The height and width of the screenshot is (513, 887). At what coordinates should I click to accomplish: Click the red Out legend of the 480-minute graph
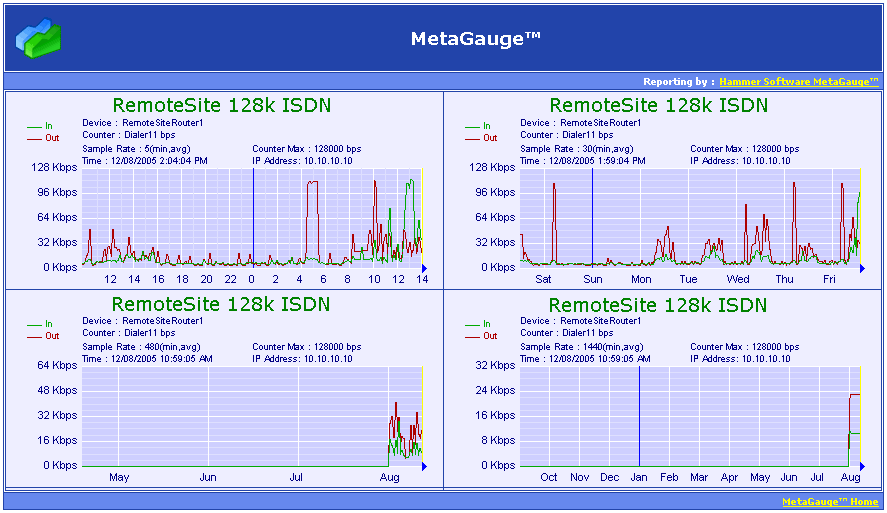point(43,336)
